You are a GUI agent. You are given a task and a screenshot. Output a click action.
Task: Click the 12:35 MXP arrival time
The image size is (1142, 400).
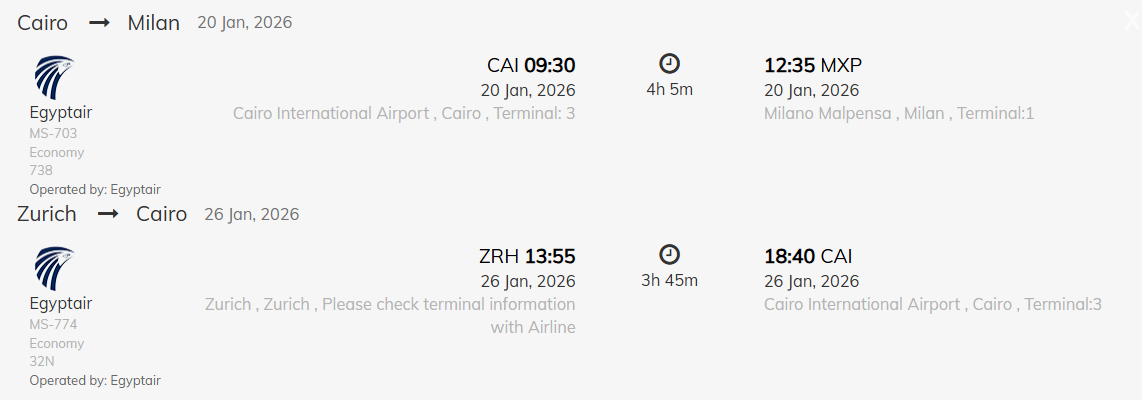812,66
